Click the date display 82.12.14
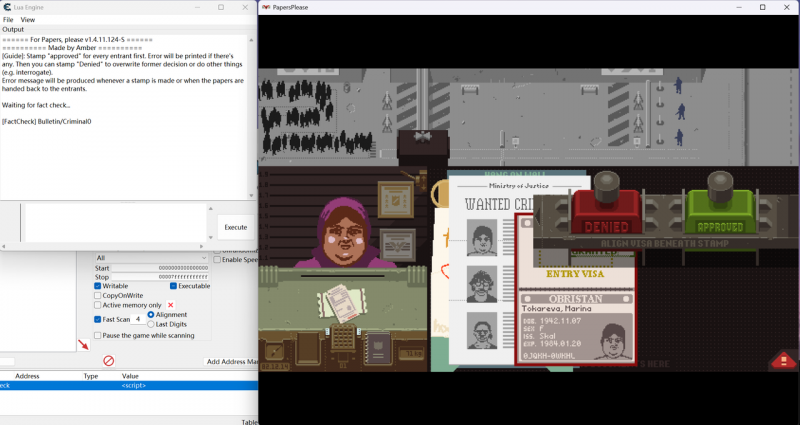800x425 pixels. pyautogui.click(x=274, y=367)
